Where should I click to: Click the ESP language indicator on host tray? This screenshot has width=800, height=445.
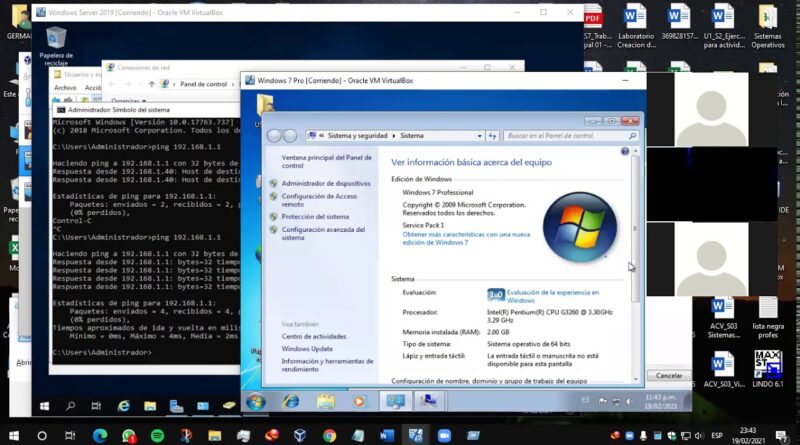click(x=717, y=436)
